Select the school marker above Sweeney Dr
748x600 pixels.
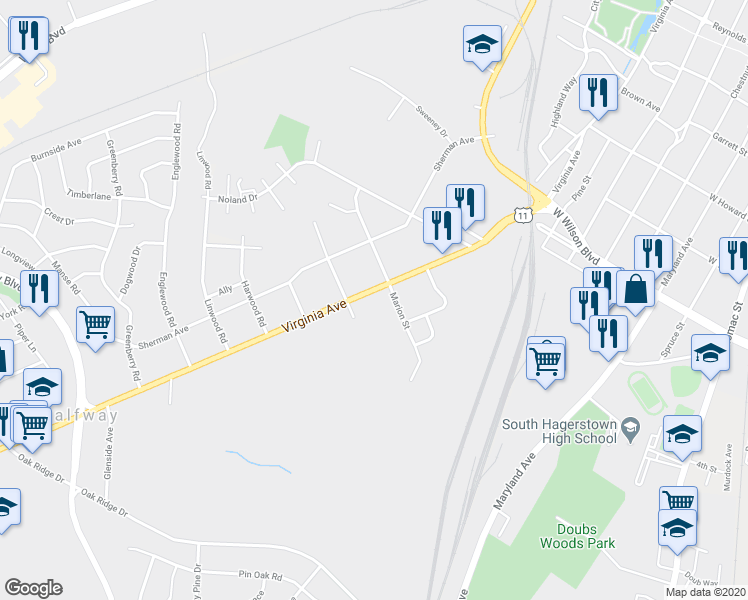pyautogui.click(x=482, y=47)
